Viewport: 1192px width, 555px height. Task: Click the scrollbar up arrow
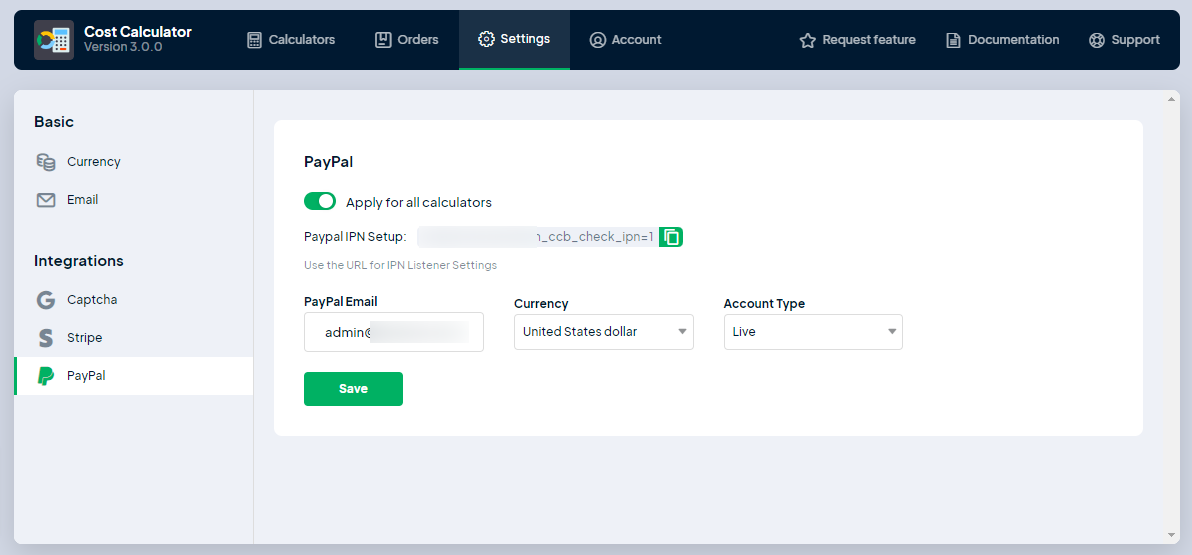1171,99
